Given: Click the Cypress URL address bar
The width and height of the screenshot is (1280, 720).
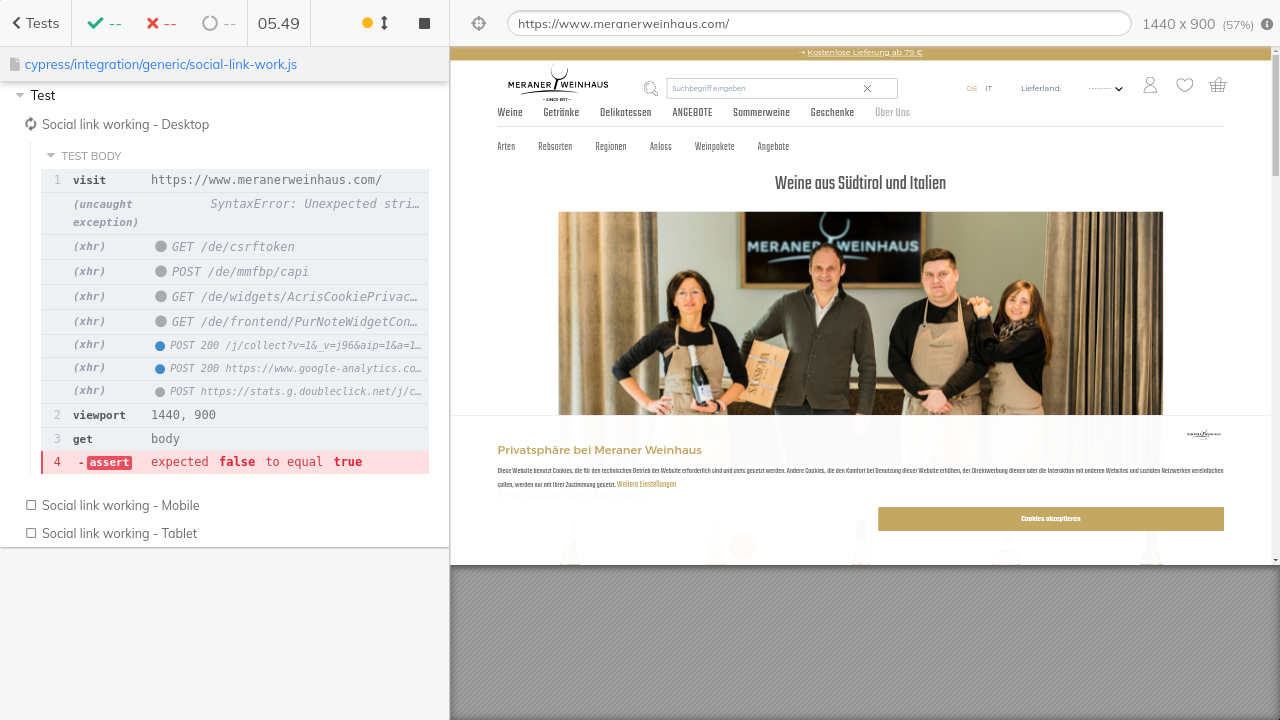Looking at the screenshot, I should click(x=818, y=23).
